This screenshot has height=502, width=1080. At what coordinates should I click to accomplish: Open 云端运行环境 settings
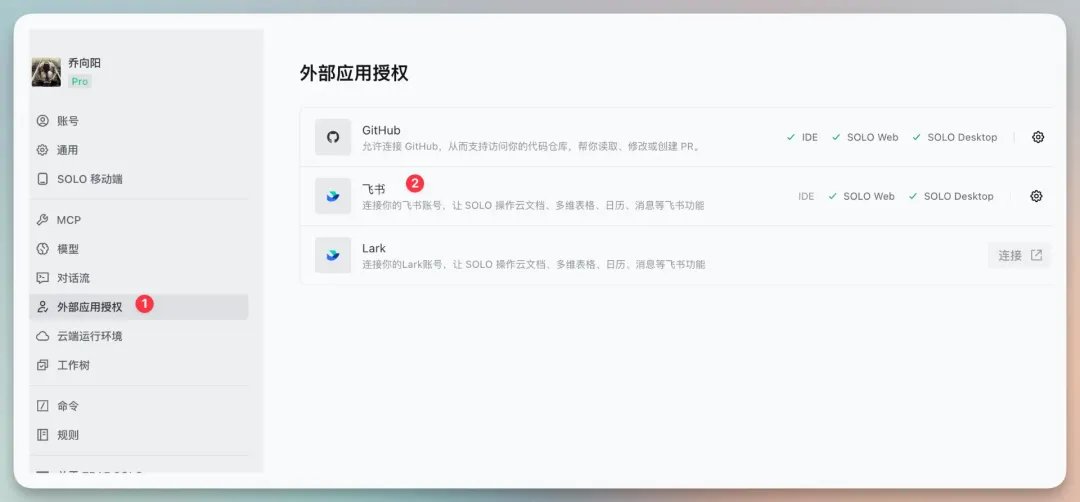(138, 336)
